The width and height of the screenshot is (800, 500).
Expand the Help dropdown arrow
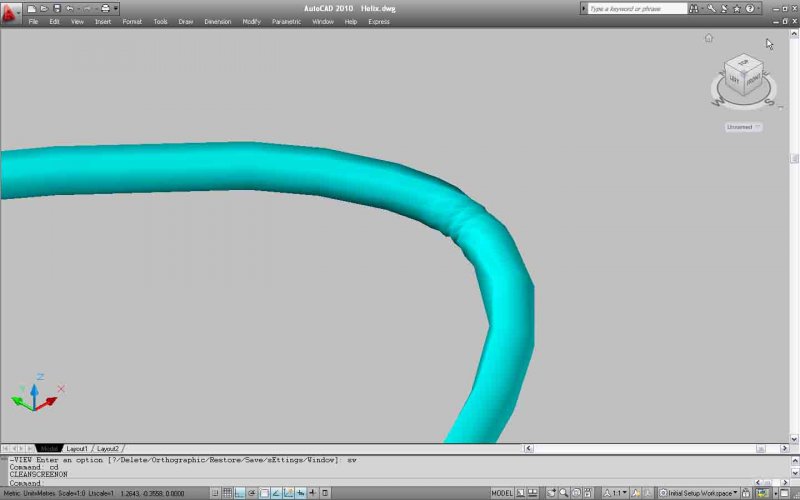coord(758,9)
